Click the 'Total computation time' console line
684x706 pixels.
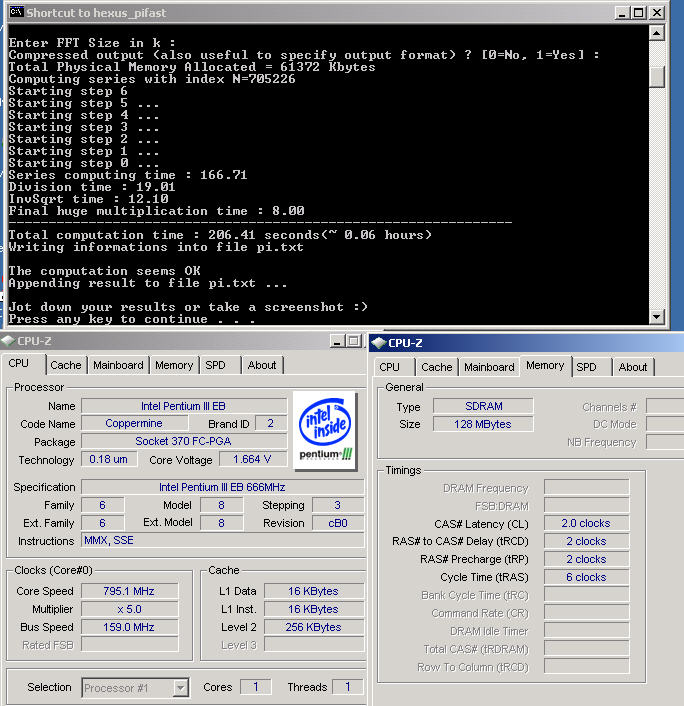220,235
